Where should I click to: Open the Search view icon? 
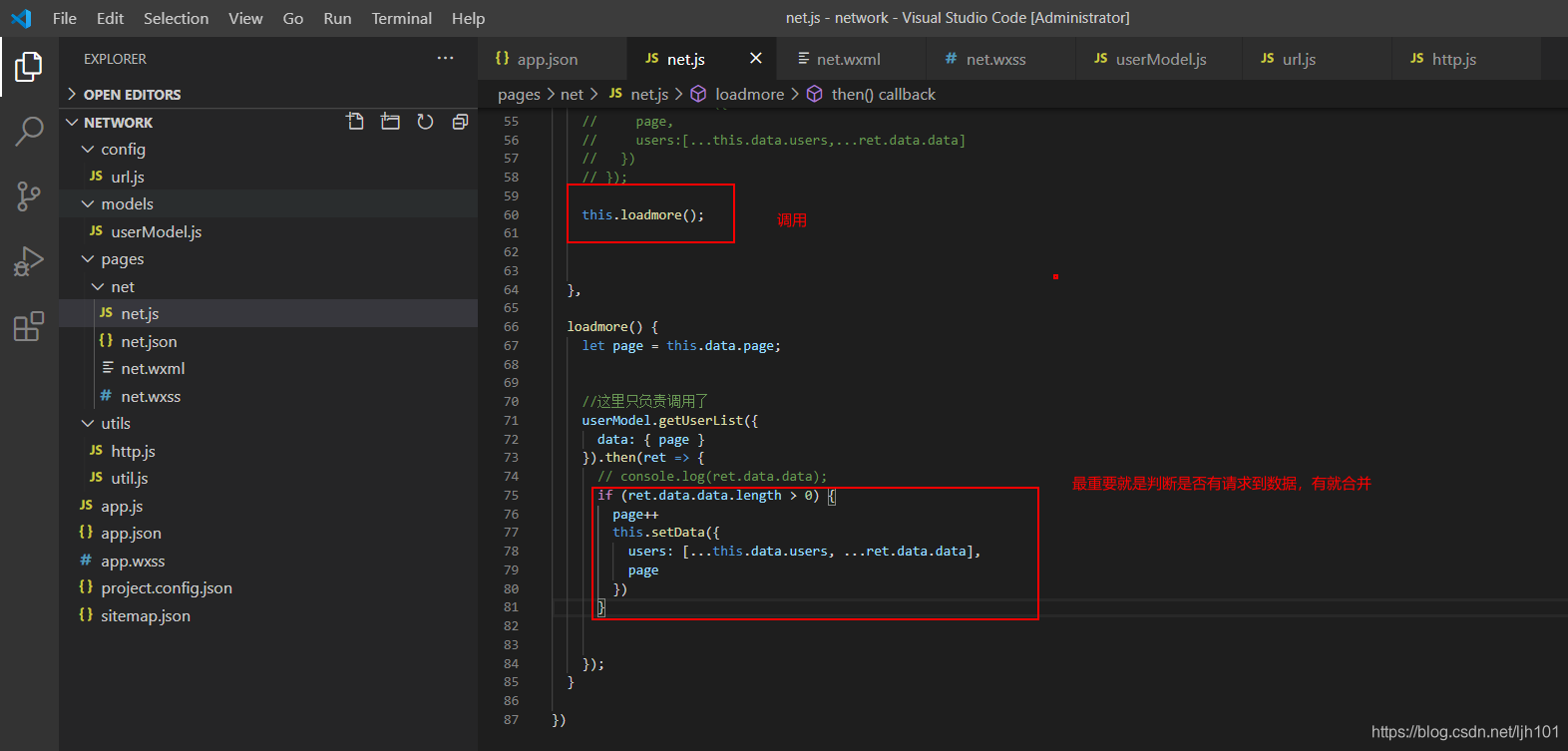29,131
